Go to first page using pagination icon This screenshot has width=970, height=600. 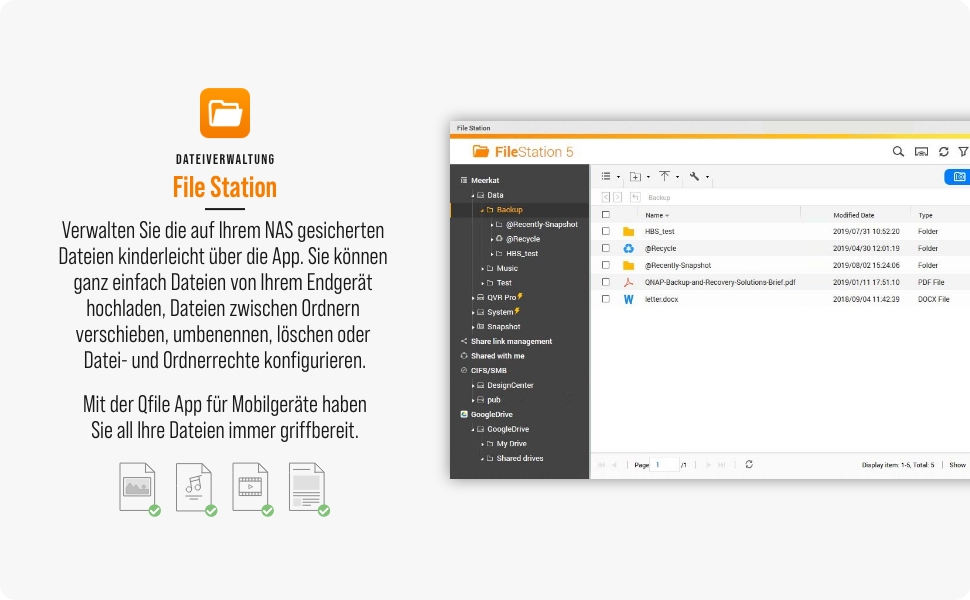point(601,465)
